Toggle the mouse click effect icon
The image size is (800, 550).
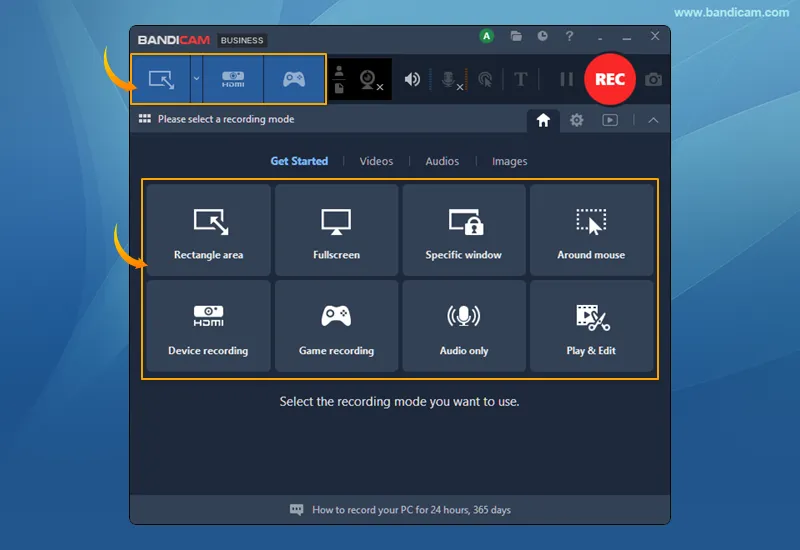pos(485,80)
